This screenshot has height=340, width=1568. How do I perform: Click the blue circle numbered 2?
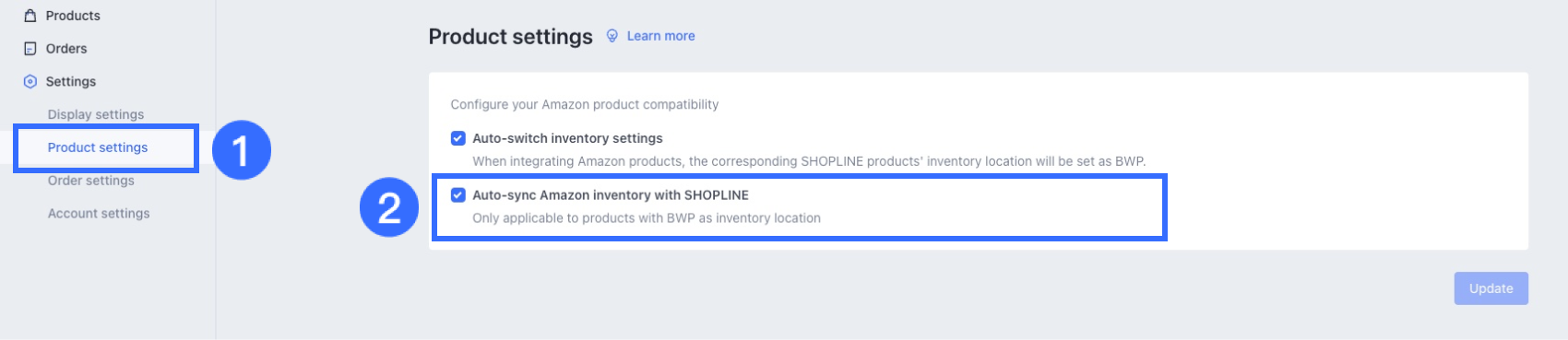(x=389, y=207)
